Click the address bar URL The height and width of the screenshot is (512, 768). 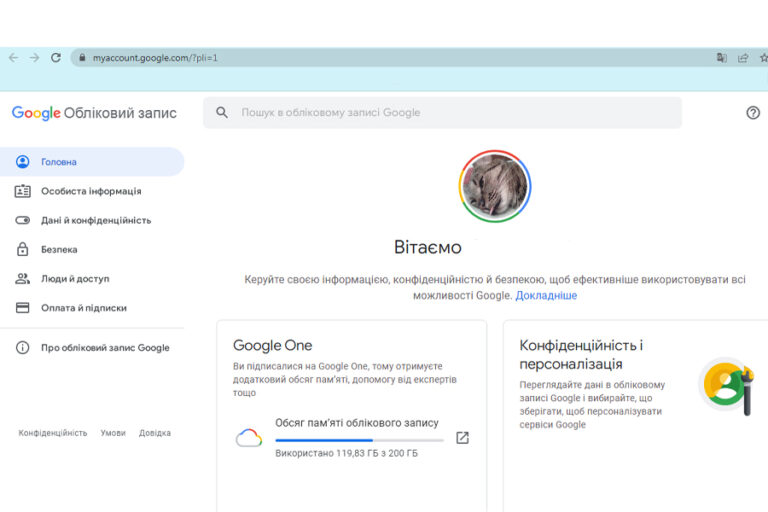click(x=155, y=58)
